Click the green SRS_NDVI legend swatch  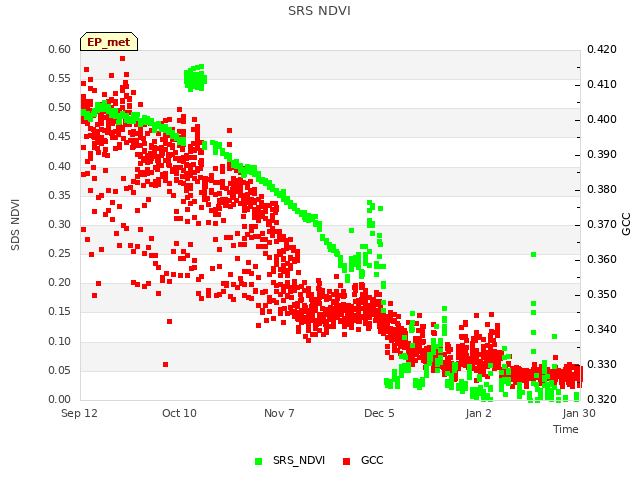click(258, 461)
